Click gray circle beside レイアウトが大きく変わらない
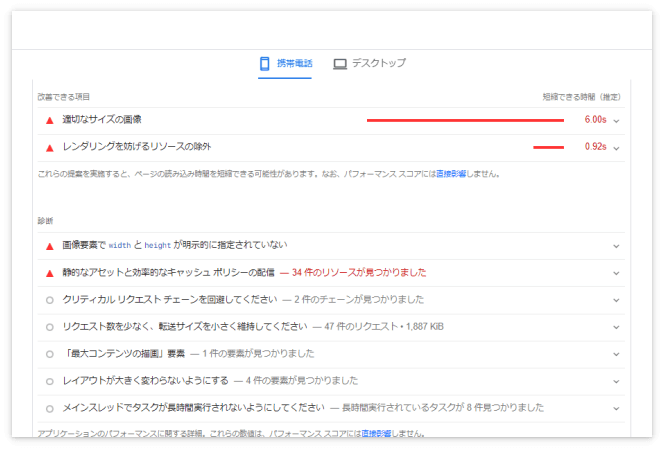 coord(50,381)
